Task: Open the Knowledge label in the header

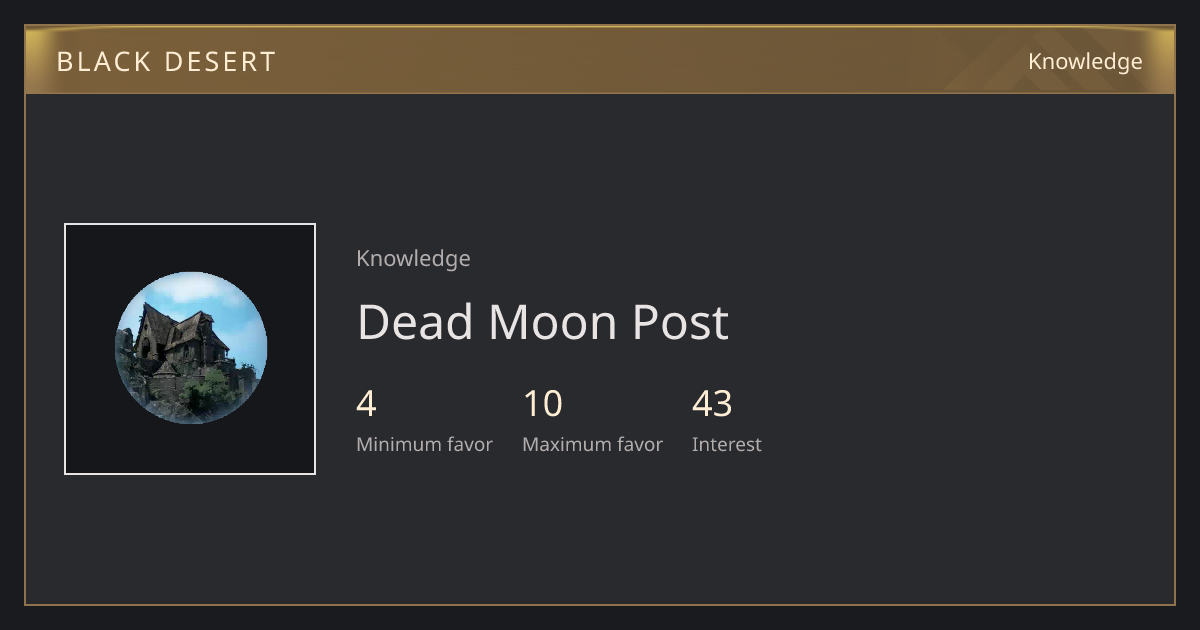Action: pos(1085,62)
